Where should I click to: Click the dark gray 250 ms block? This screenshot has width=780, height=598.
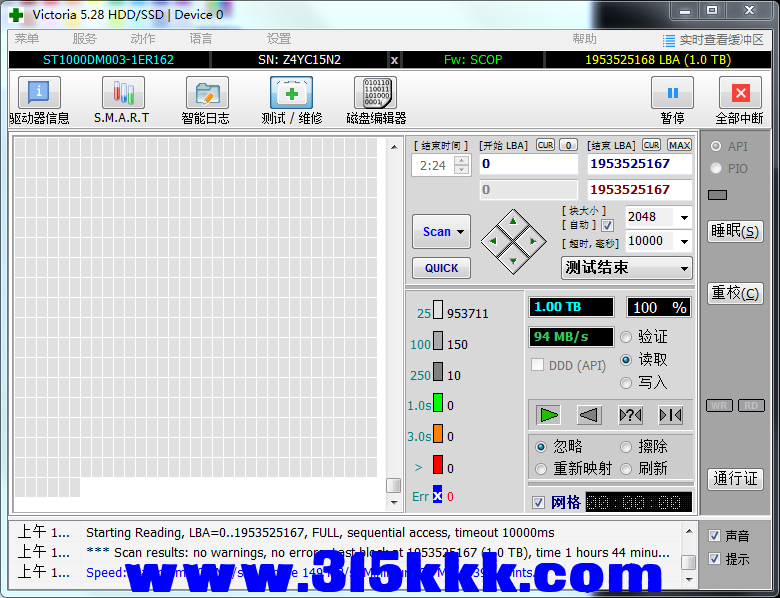(x=438, y=372)
